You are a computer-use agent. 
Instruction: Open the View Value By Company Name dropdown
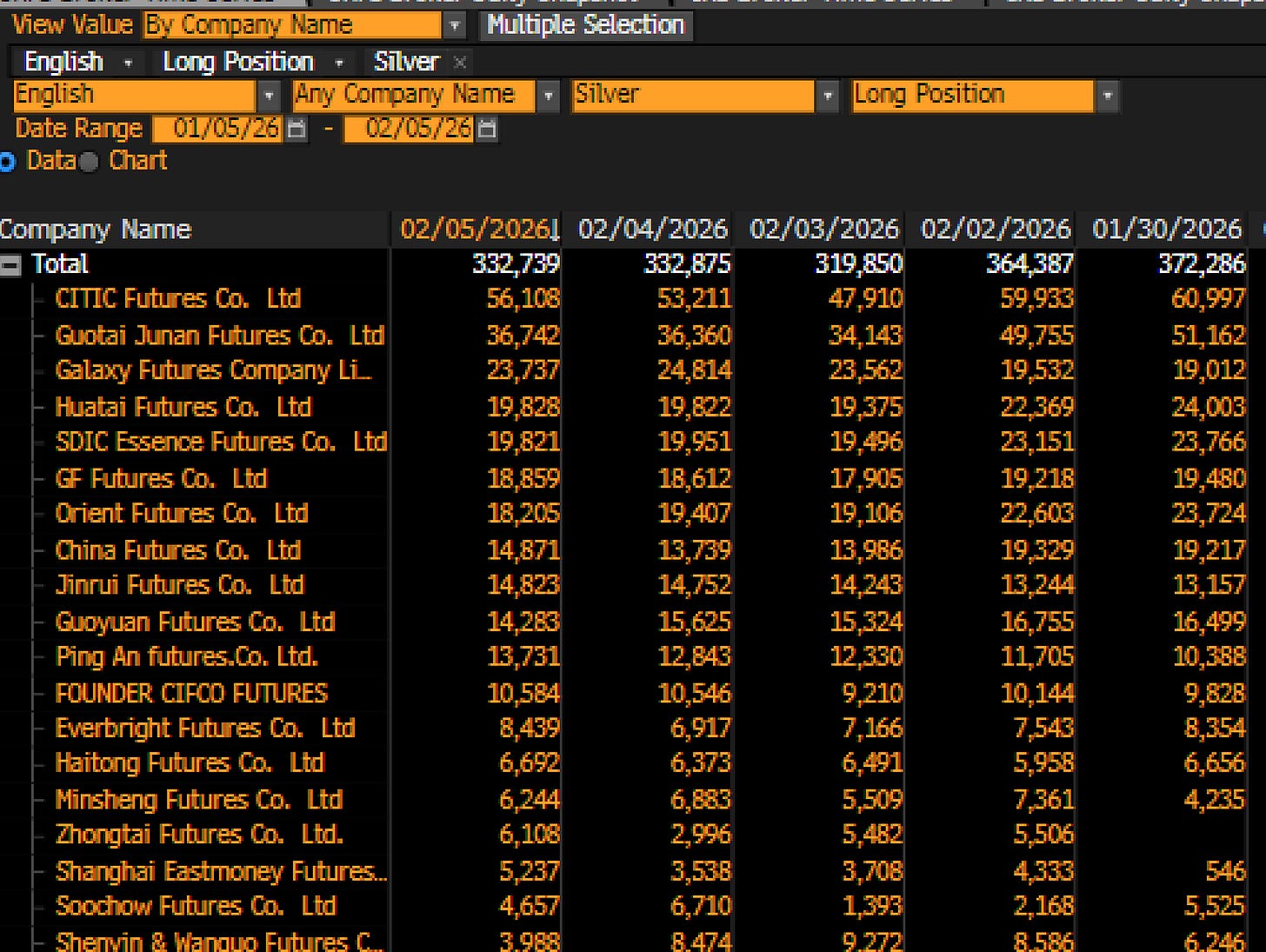454,26
